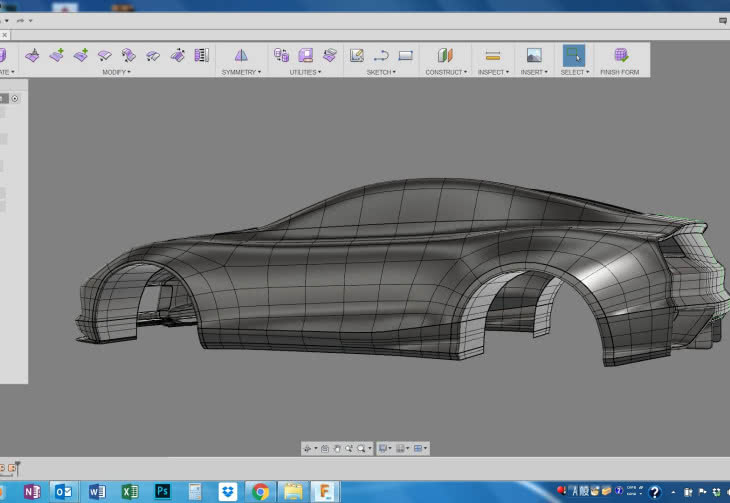Viewport: 730px width, 503px height.
Task: Open the zoom options dropdown arrow
Action: pyautogui.click(x=370, y=449)
